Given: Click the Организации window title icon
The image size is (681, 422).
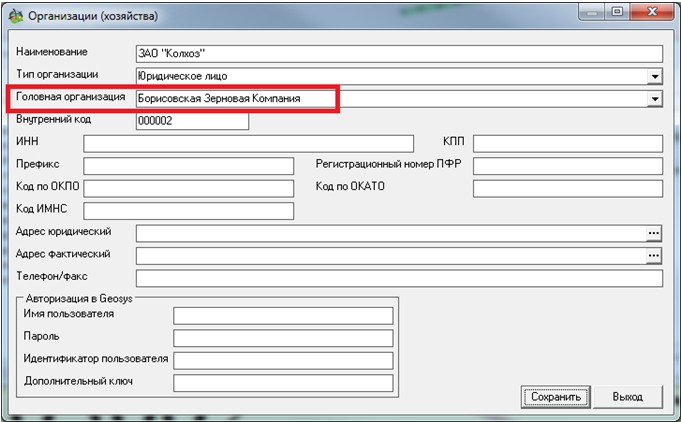Looking at the screenshot, I should click(16, 17).
